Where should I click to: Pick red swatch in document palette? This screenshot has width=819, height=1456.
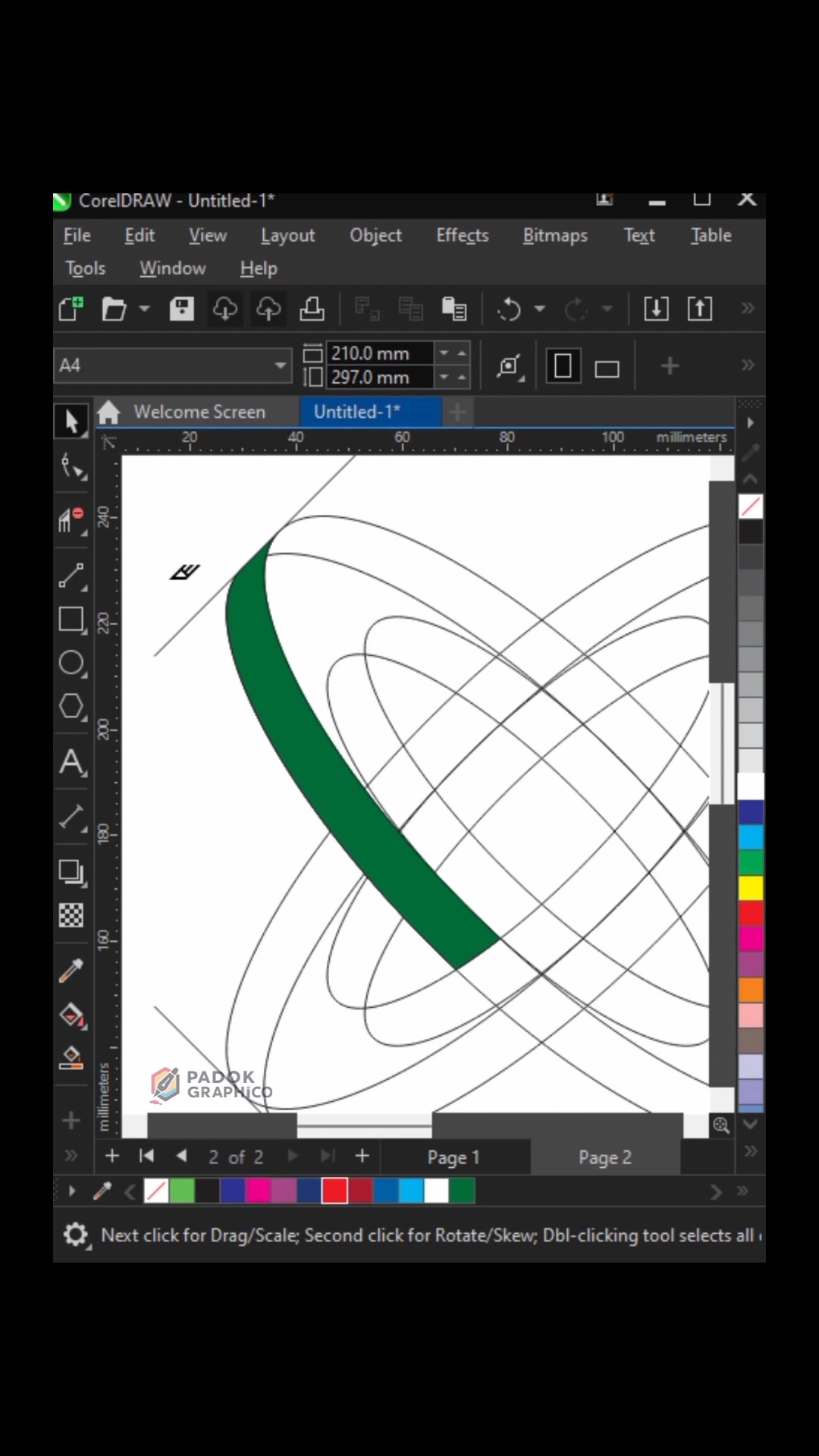334,1191
